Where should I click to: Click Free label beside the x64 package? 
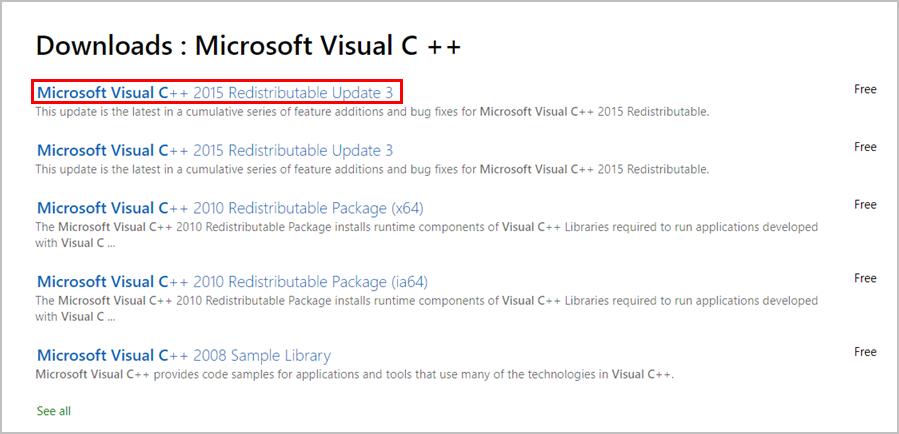[865, 205]
